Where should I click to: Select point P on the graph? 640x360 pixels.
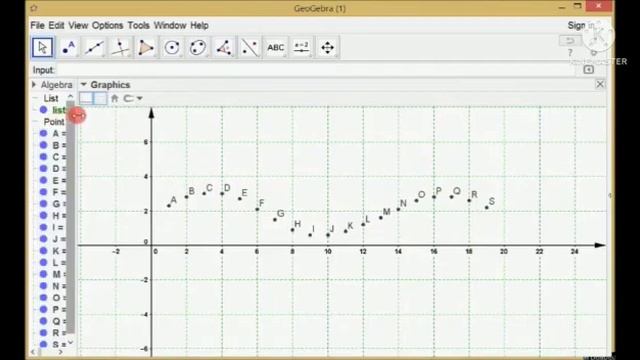[x=434, y=197]
